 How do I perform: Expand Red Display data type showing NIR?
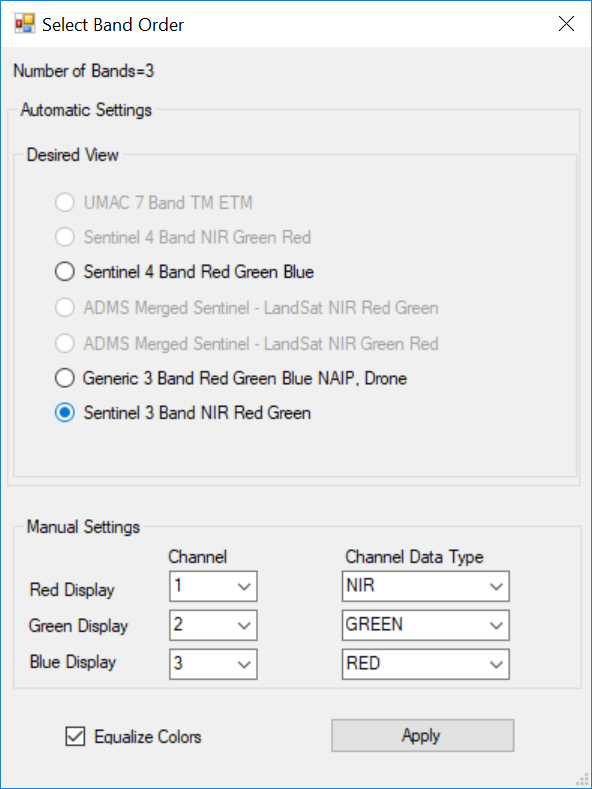(426, 586)
